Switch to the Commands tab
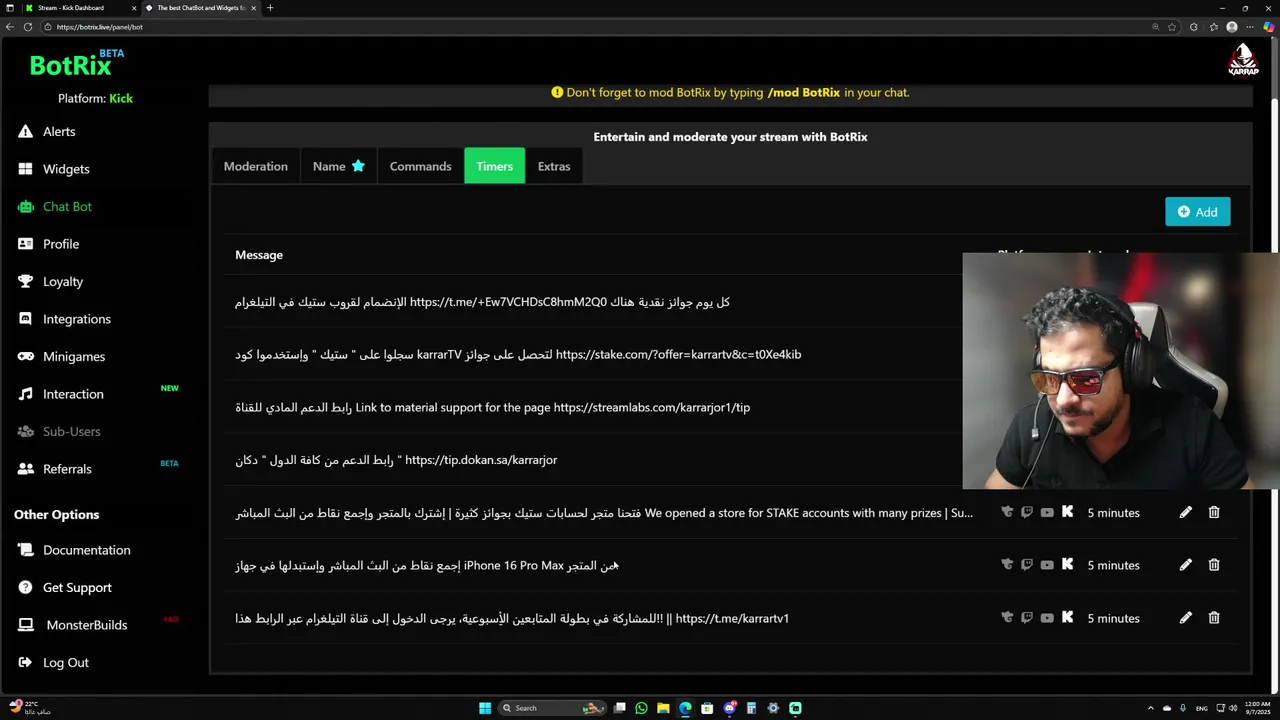 tap(420, 166)
